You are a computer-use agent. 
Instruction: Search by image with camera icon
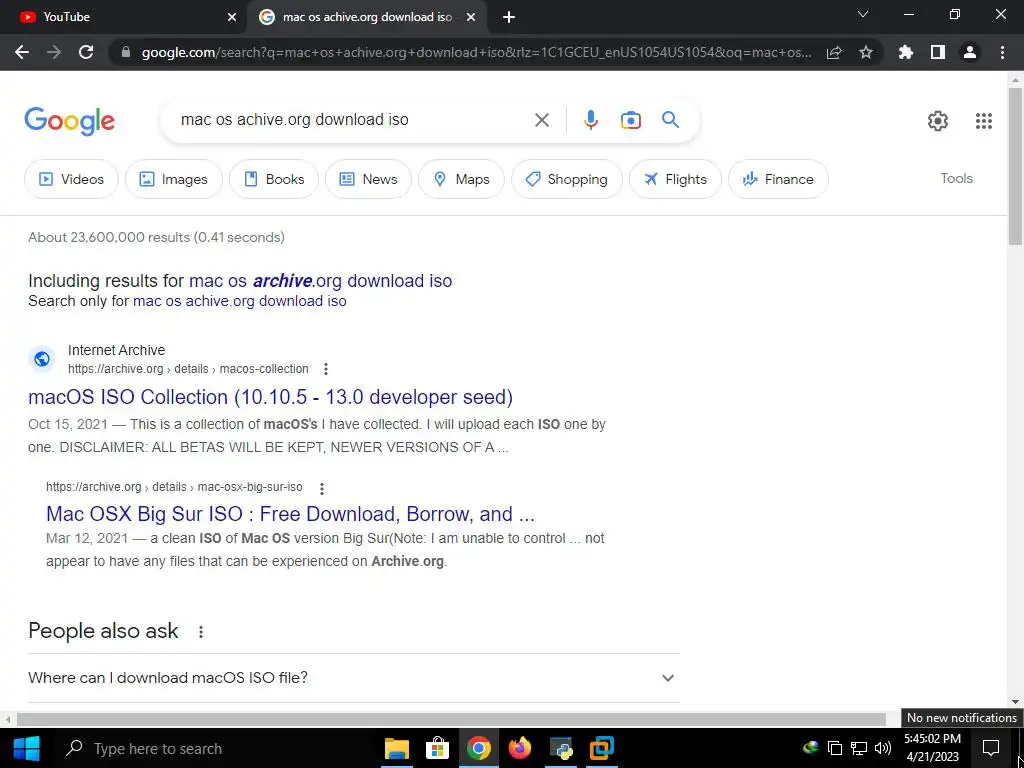coord(631,120)
